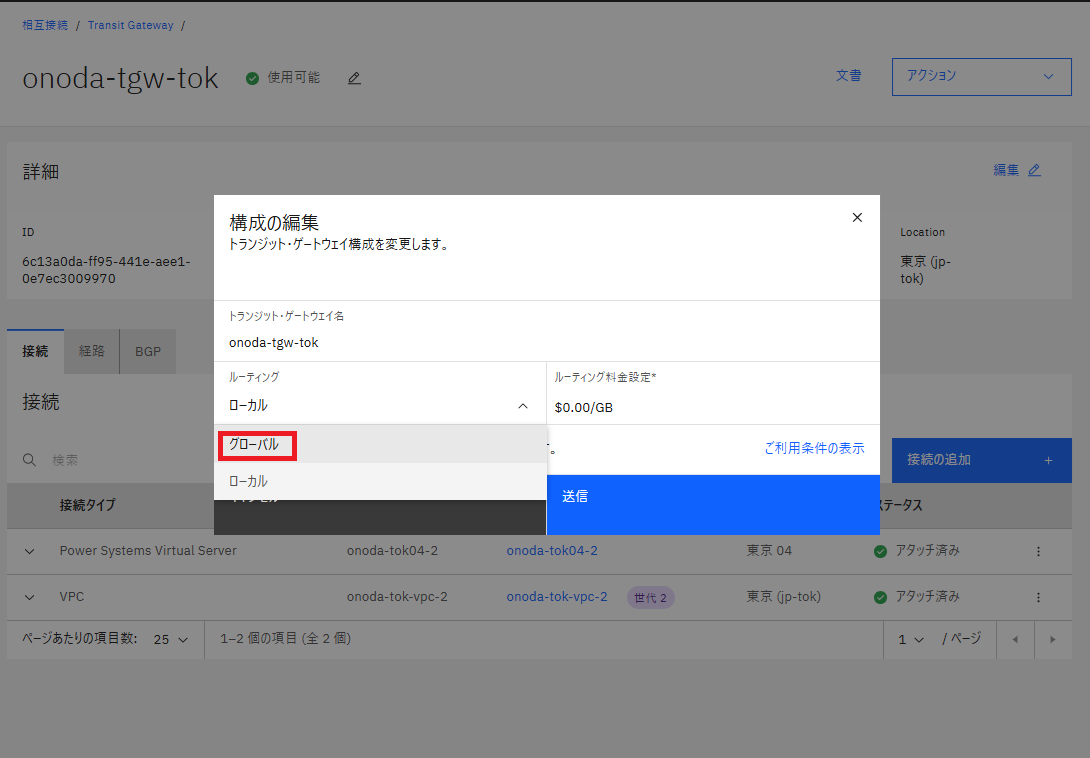Open overflow menu for Power Systems Virtual Server row

point(1039,551)
